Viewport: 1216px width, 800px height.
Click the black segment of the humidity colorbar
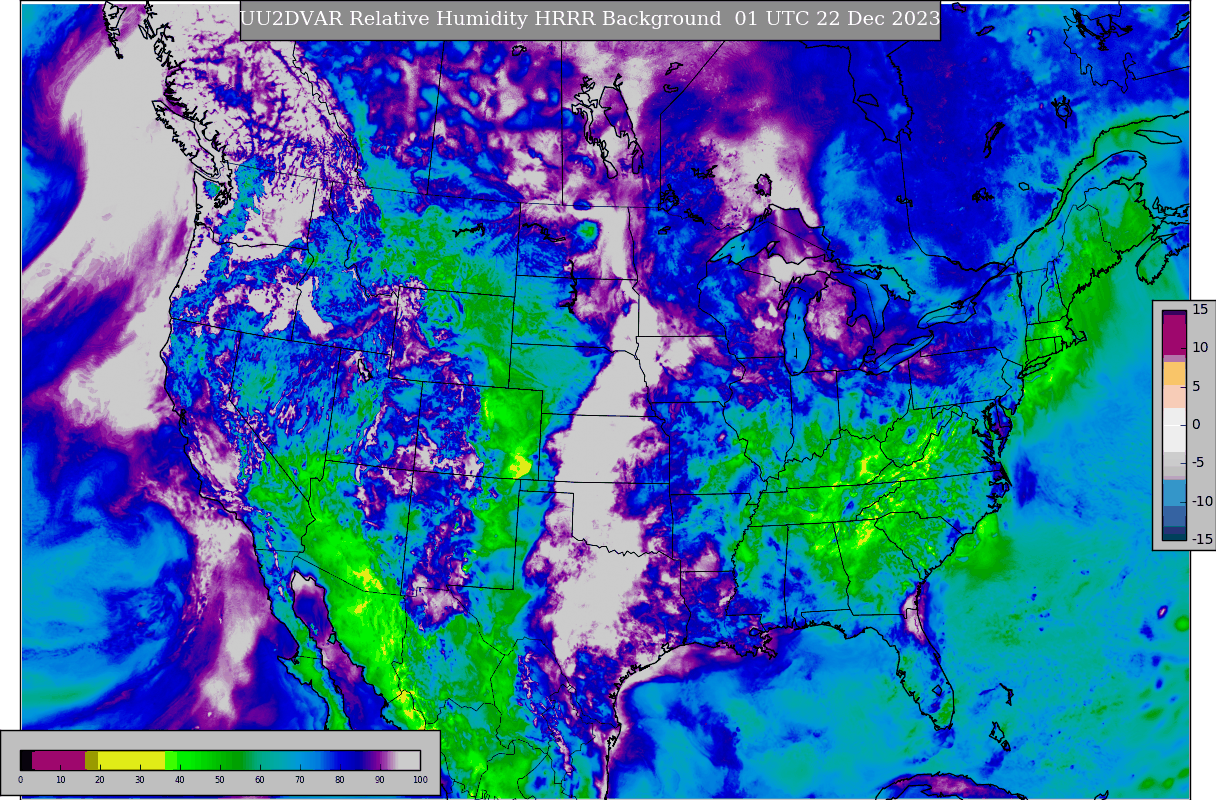pyautogui.click(x=26, y=760)
